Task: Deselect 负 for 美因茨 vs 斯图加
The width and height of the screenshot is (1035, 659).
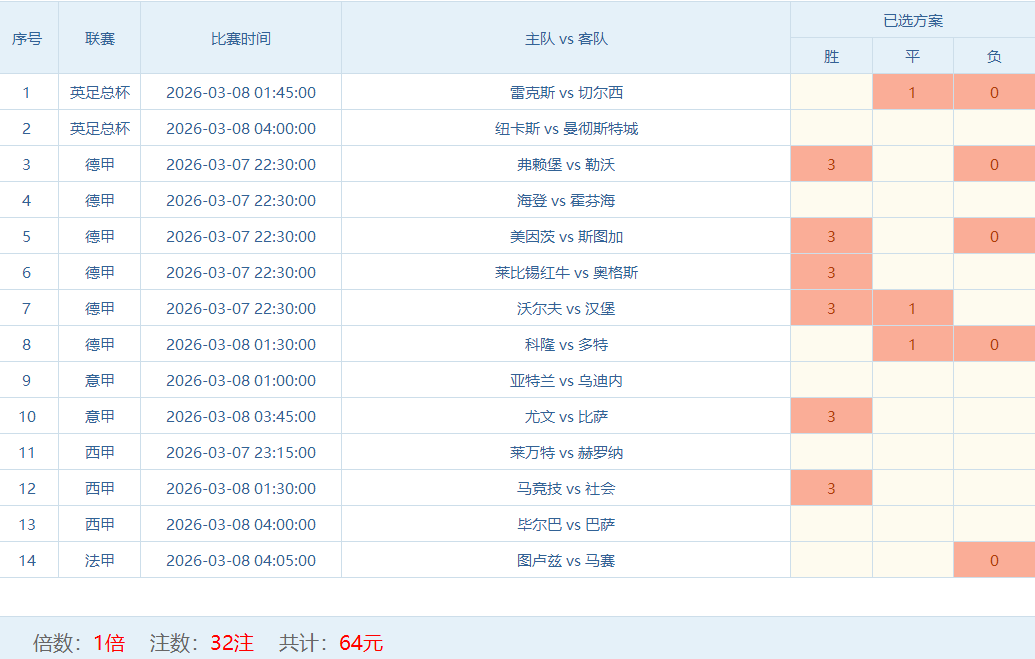Action: coord(993,237)
